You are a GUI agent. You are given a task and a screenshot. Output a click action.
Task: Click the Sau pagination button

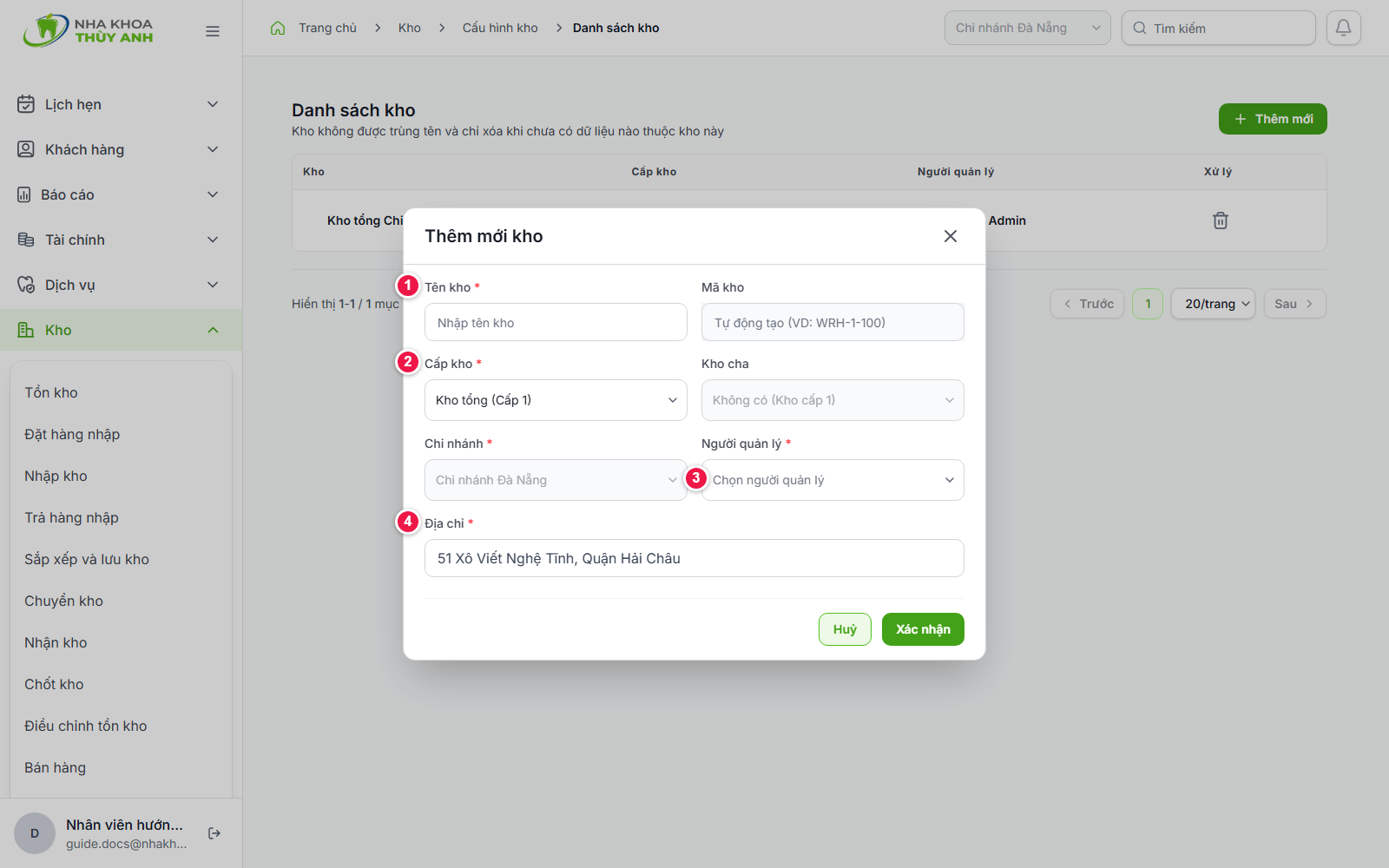point(1294,304)
